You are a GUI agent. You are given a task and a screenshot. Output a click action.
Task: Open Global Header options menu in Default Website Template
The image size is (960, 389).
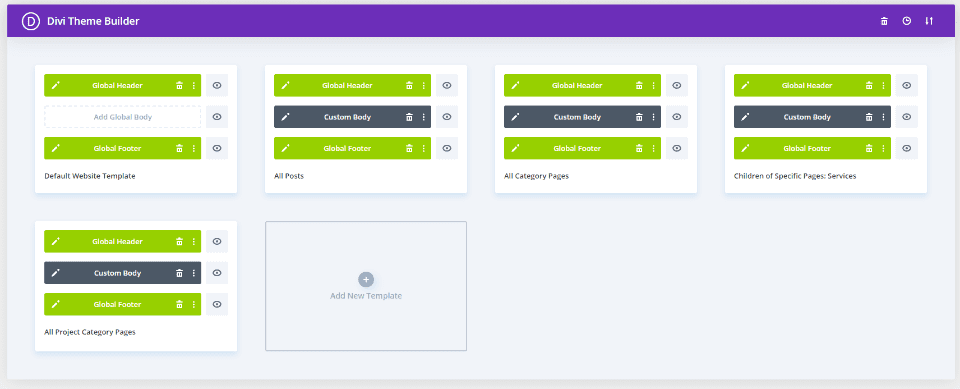(x=193, y=86)
